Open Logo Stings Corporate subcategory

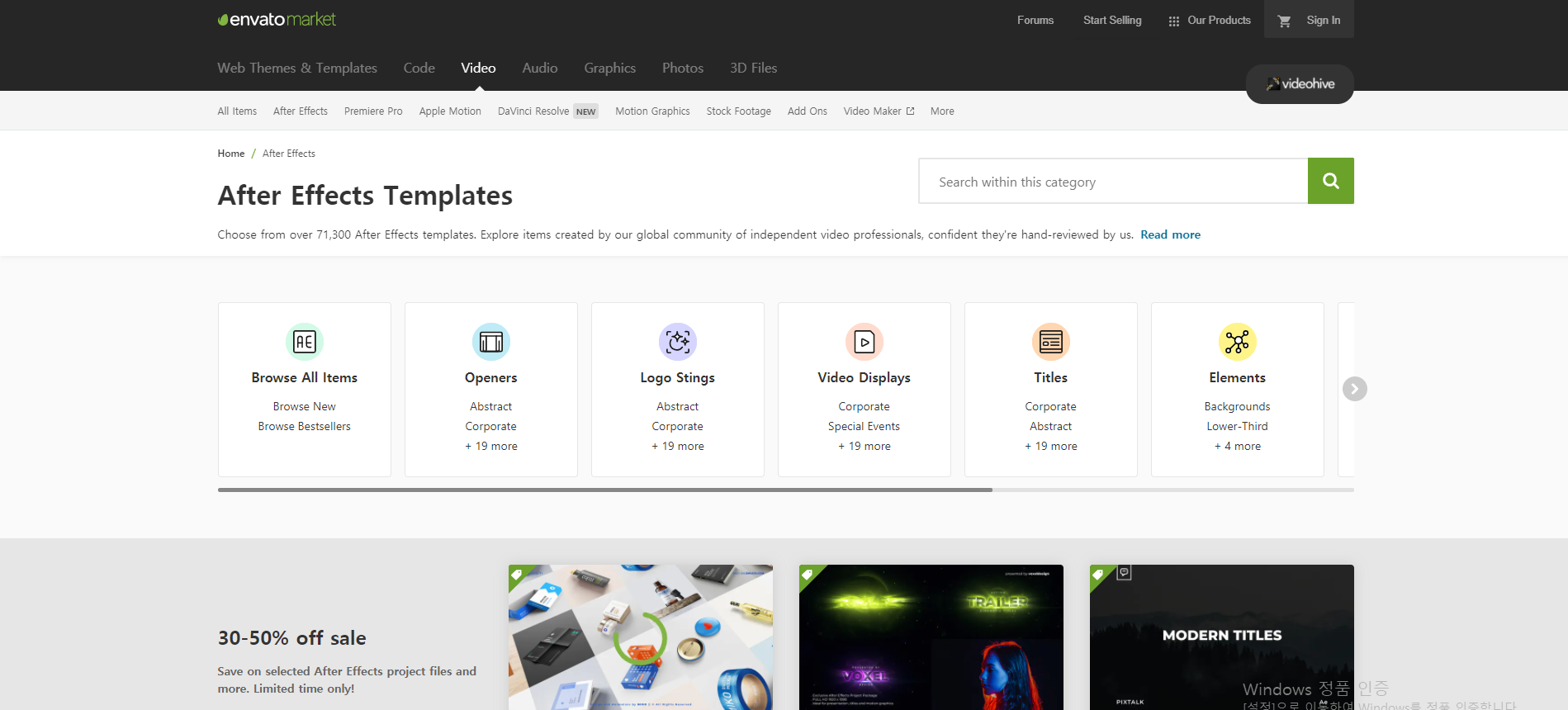point(678,426)
